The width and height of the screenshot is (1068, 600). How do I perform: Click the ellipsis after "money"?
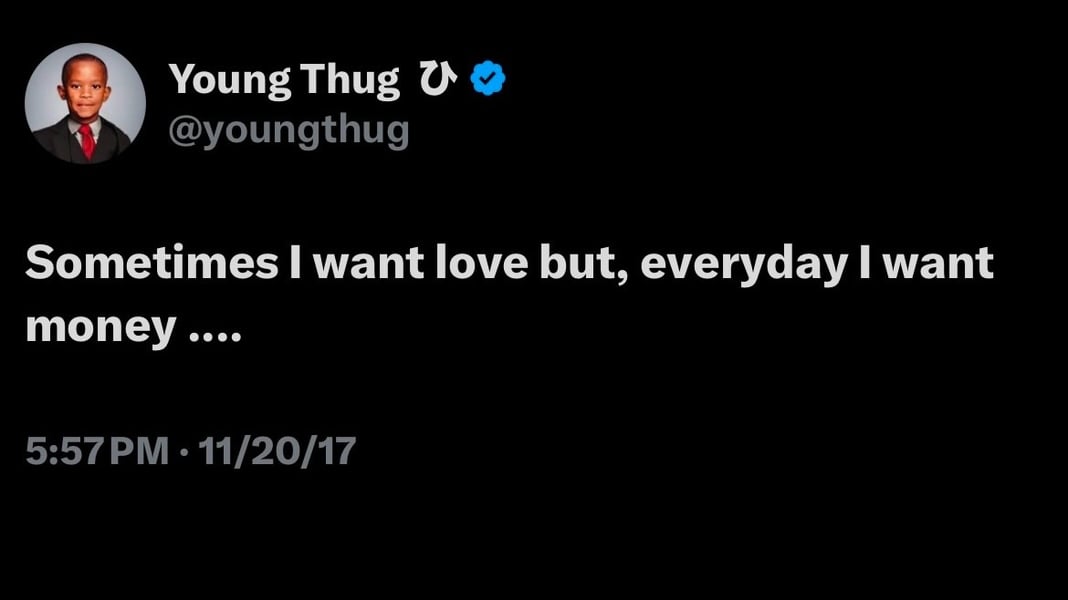(x=215, y=335)
